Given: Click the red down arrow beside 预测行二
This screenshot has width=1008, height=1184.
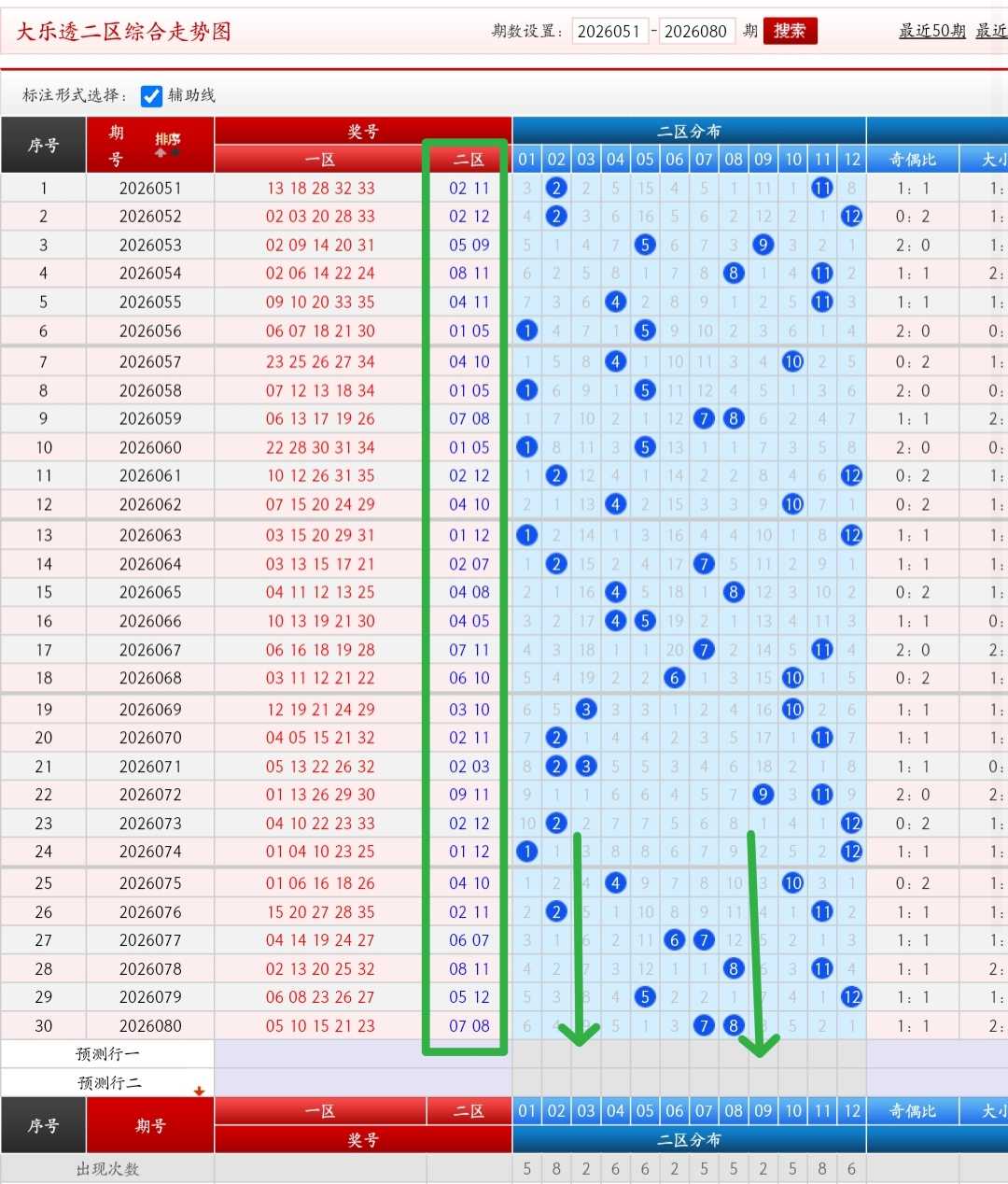Looking at the screenshot, I should 199,1091.
